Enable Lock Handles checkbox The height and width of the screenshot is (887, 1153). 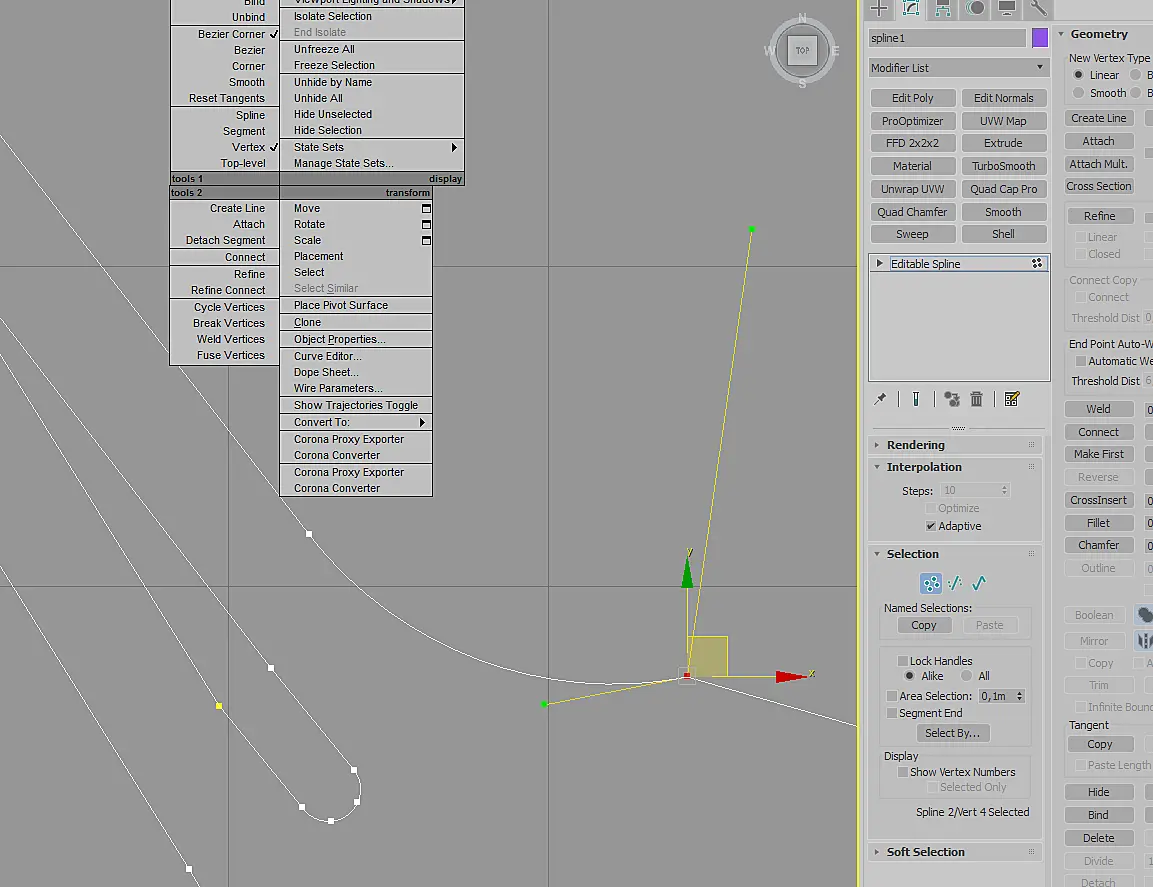pos(902,660)
